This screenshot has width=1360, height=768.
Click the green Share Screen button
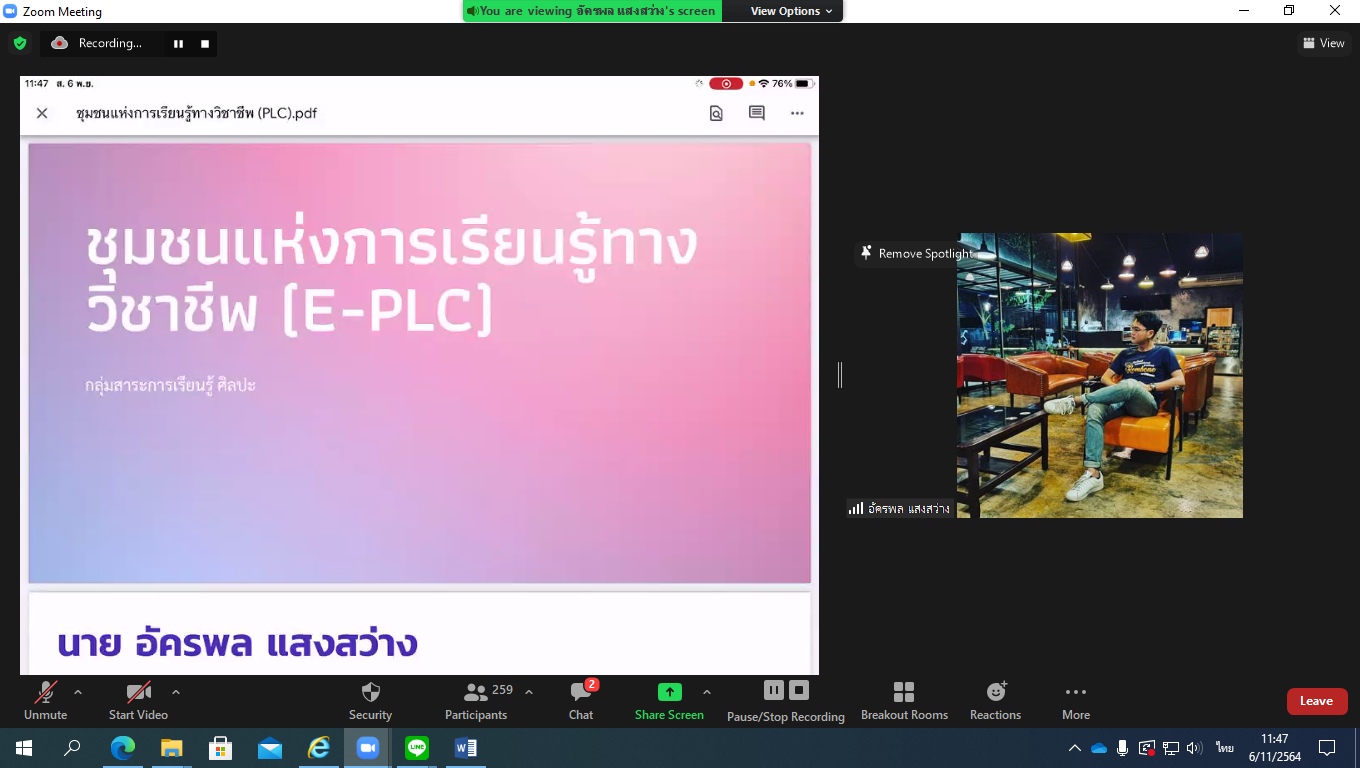pyautogui.click(x=669, y=700)
